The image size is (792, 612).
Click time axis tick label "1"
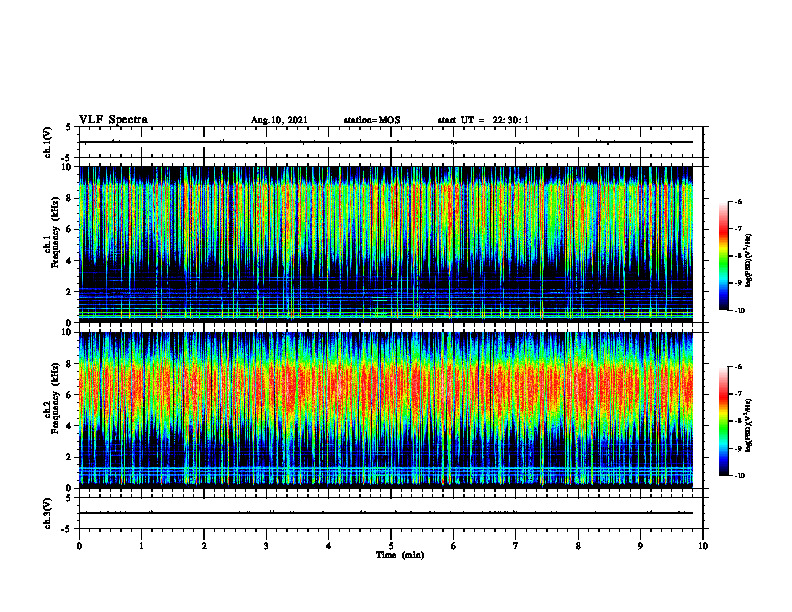(x=141, y=546)
